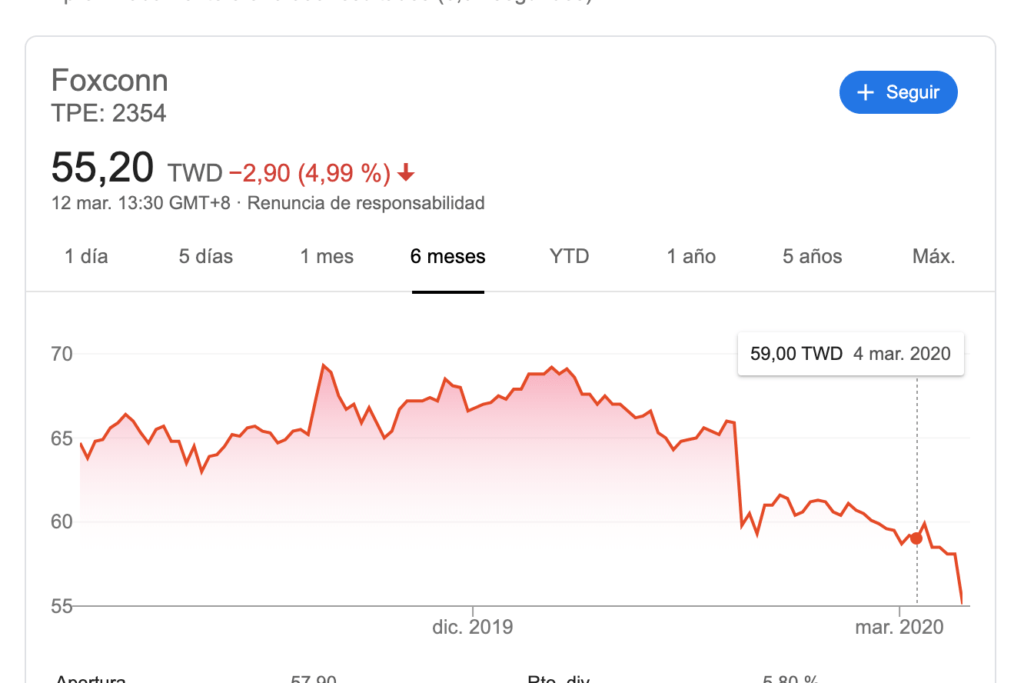
Task: Click the Foxconn company title
Action: coord(110,81)
